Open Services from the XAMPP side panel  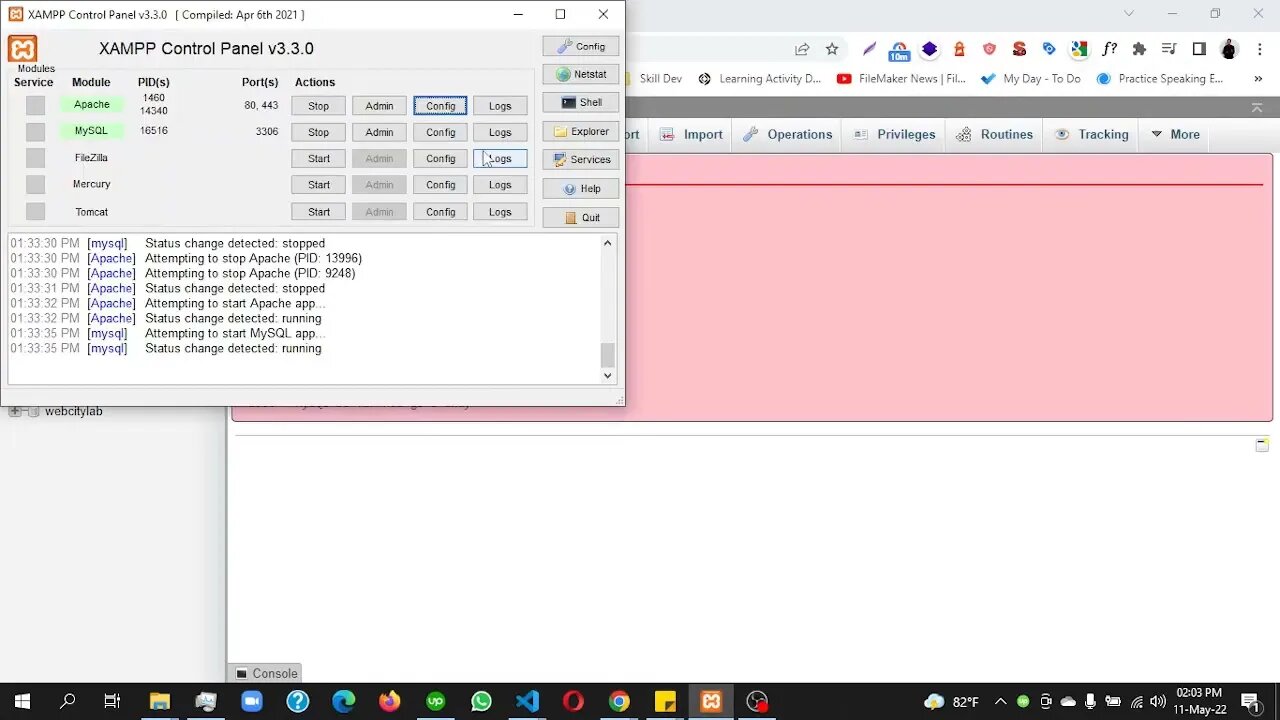pos(581,159)
